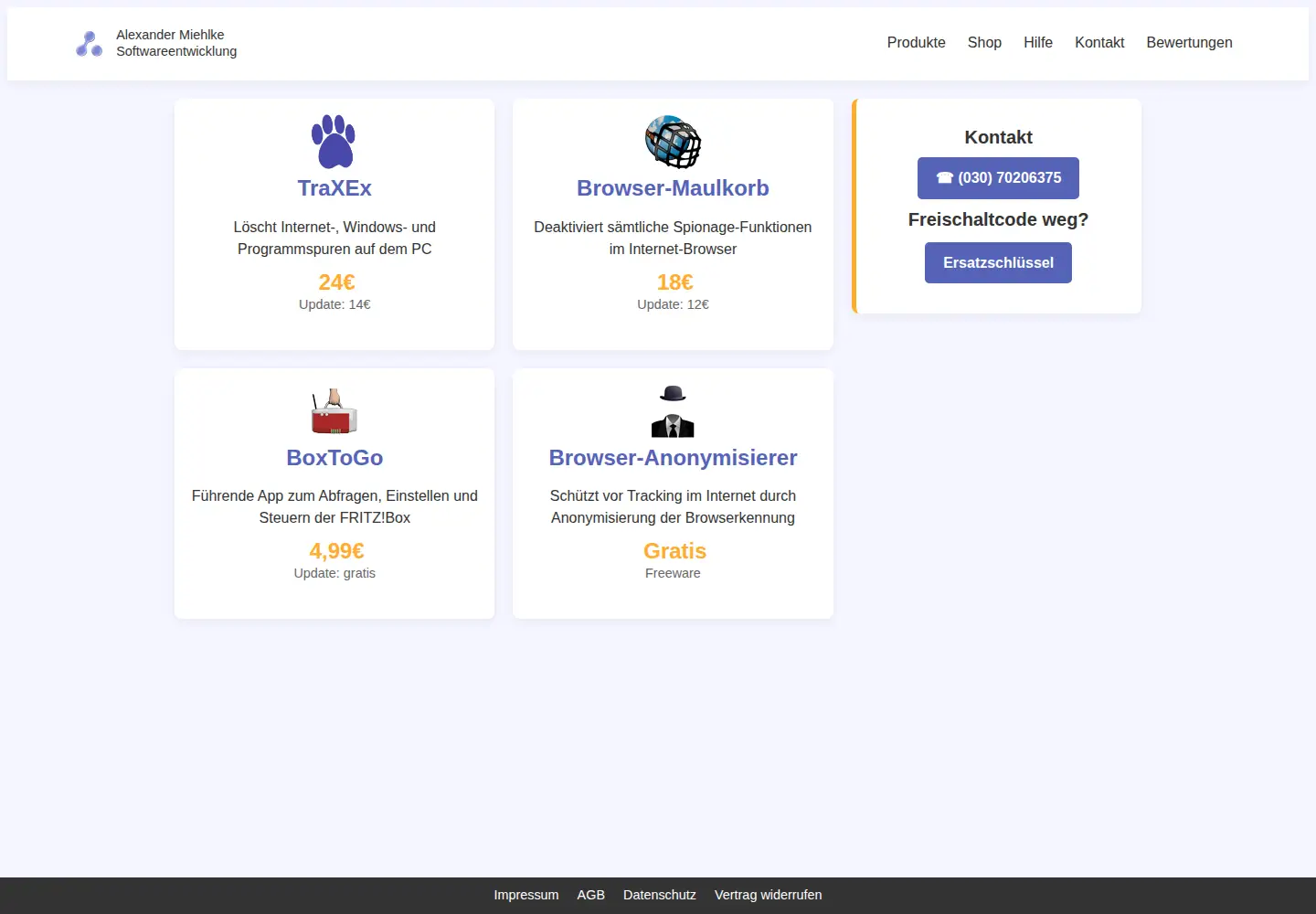Open the BoxToGo product title link

coord(334,458)
